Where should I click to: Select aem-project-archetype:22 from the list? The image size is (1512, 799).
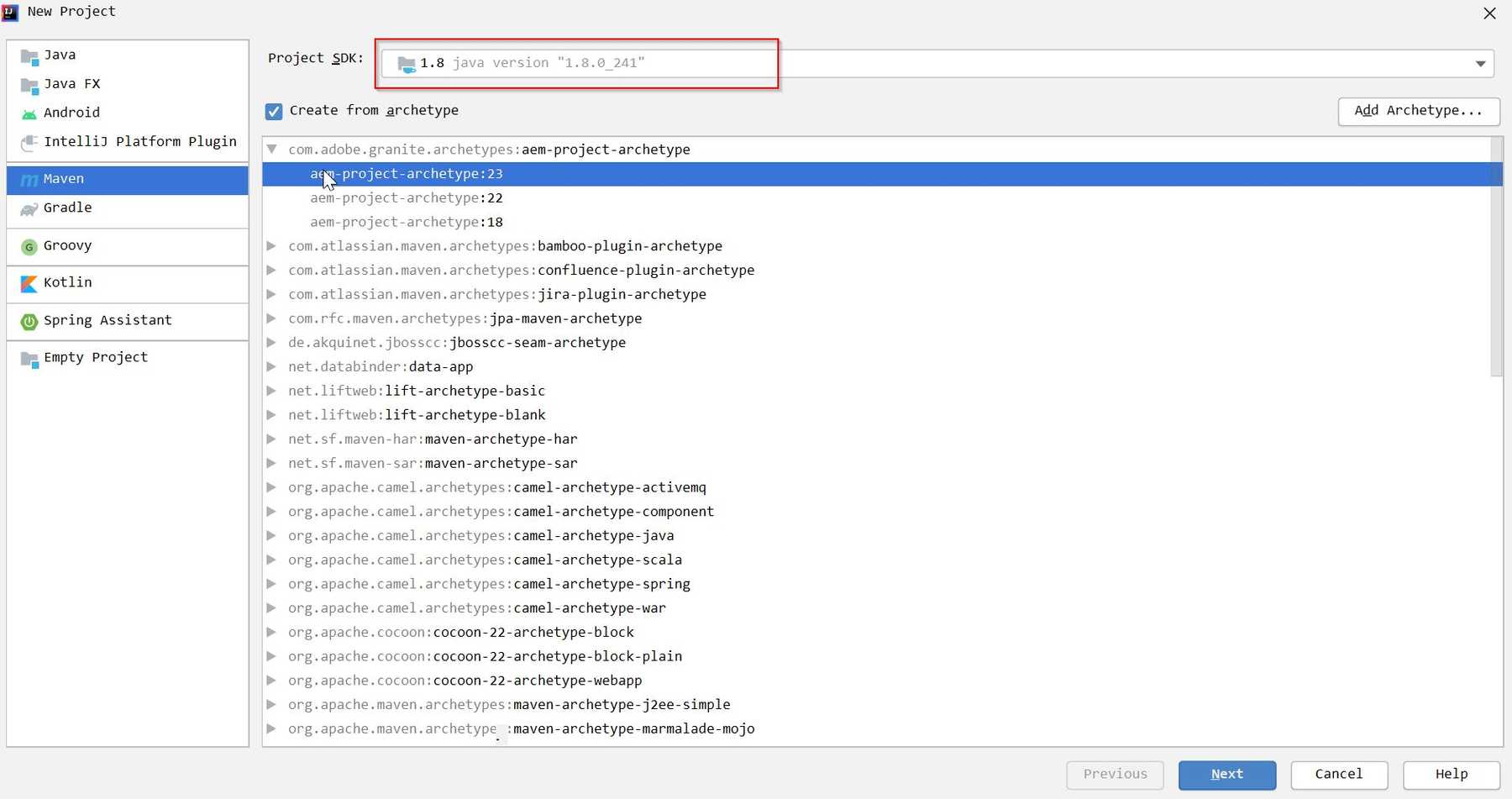point(407,197)
